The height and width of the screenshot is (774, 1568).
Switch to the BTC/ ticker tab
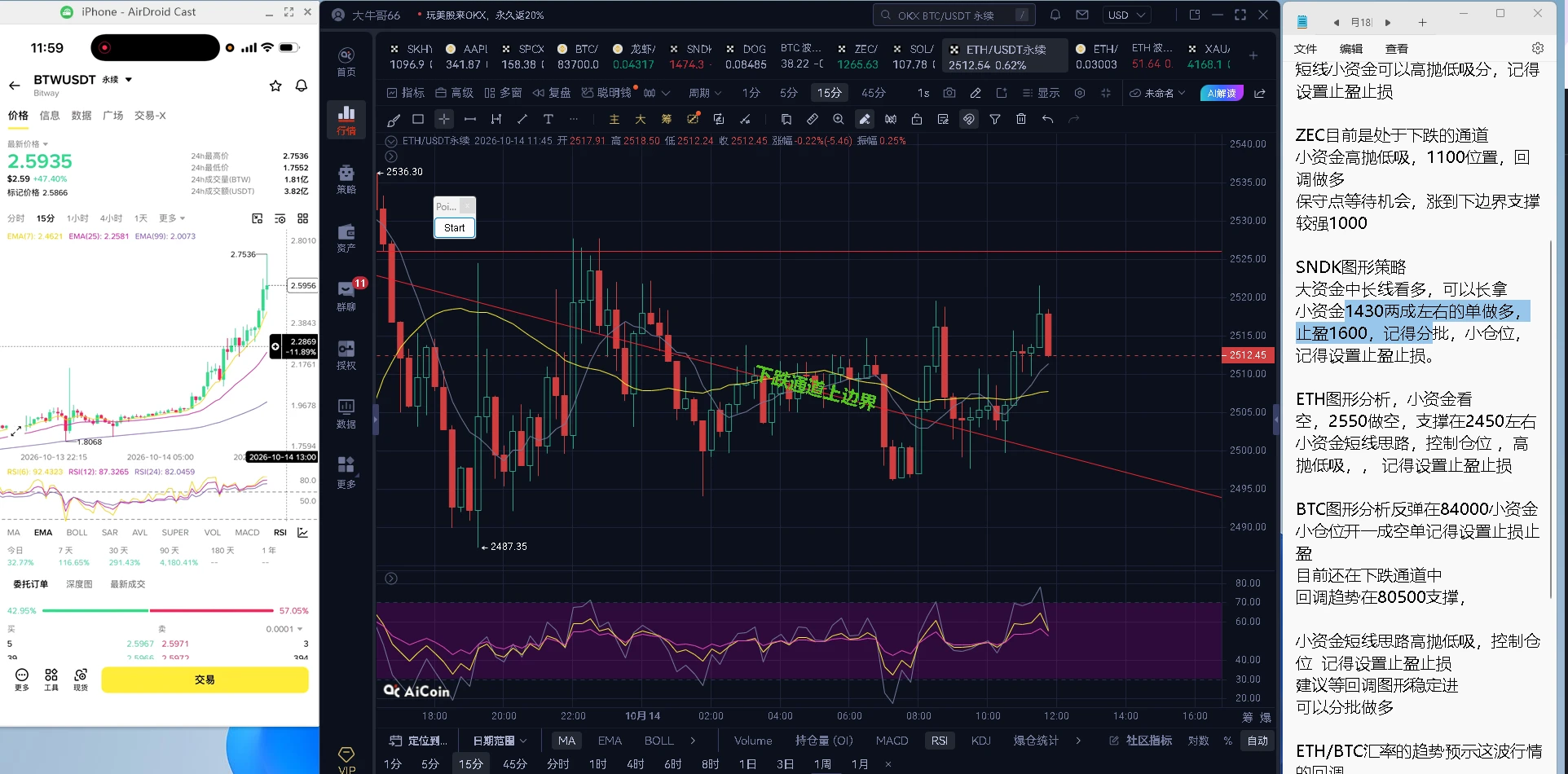click(x=578, y=56)
